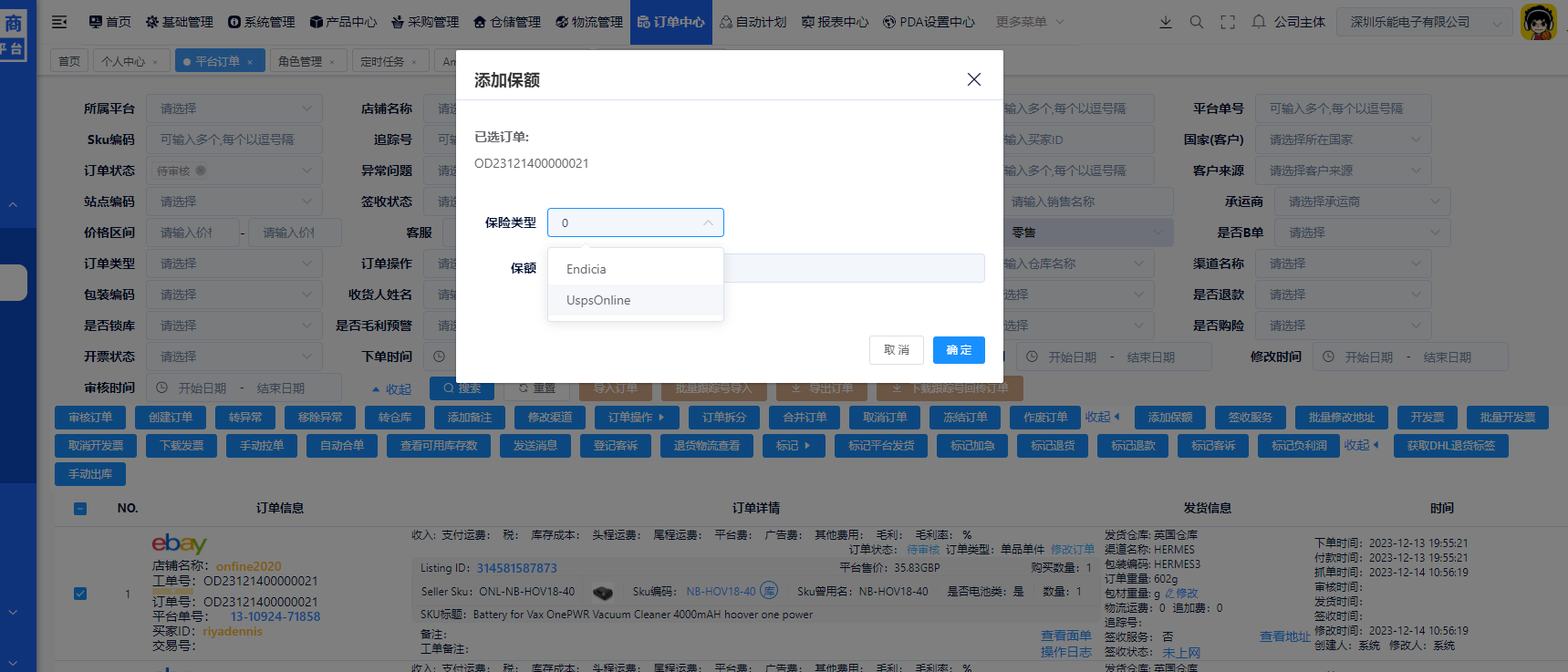Close the 添加保额 dialog
Viewport: 1568px width, 672px height.
coord(974,79)
